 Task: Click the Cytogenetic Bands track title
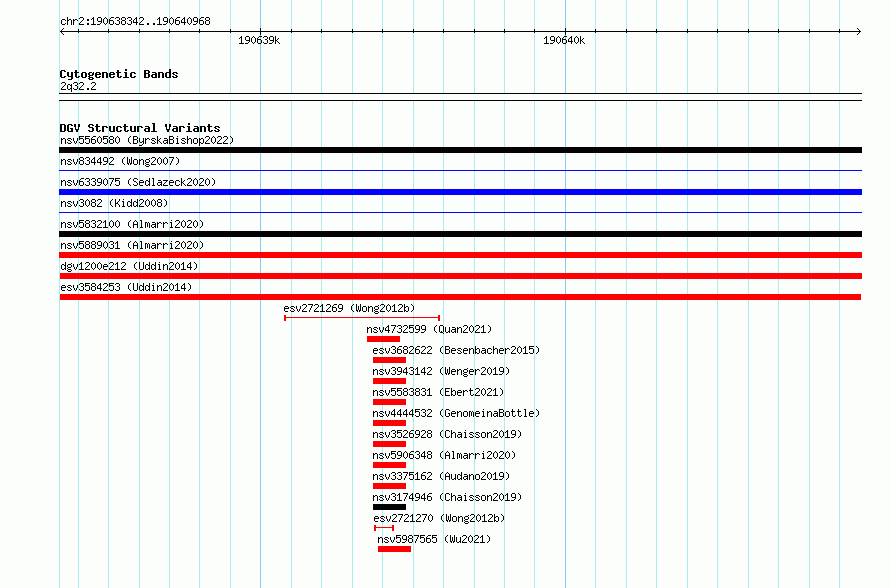[x=119, y=74]
